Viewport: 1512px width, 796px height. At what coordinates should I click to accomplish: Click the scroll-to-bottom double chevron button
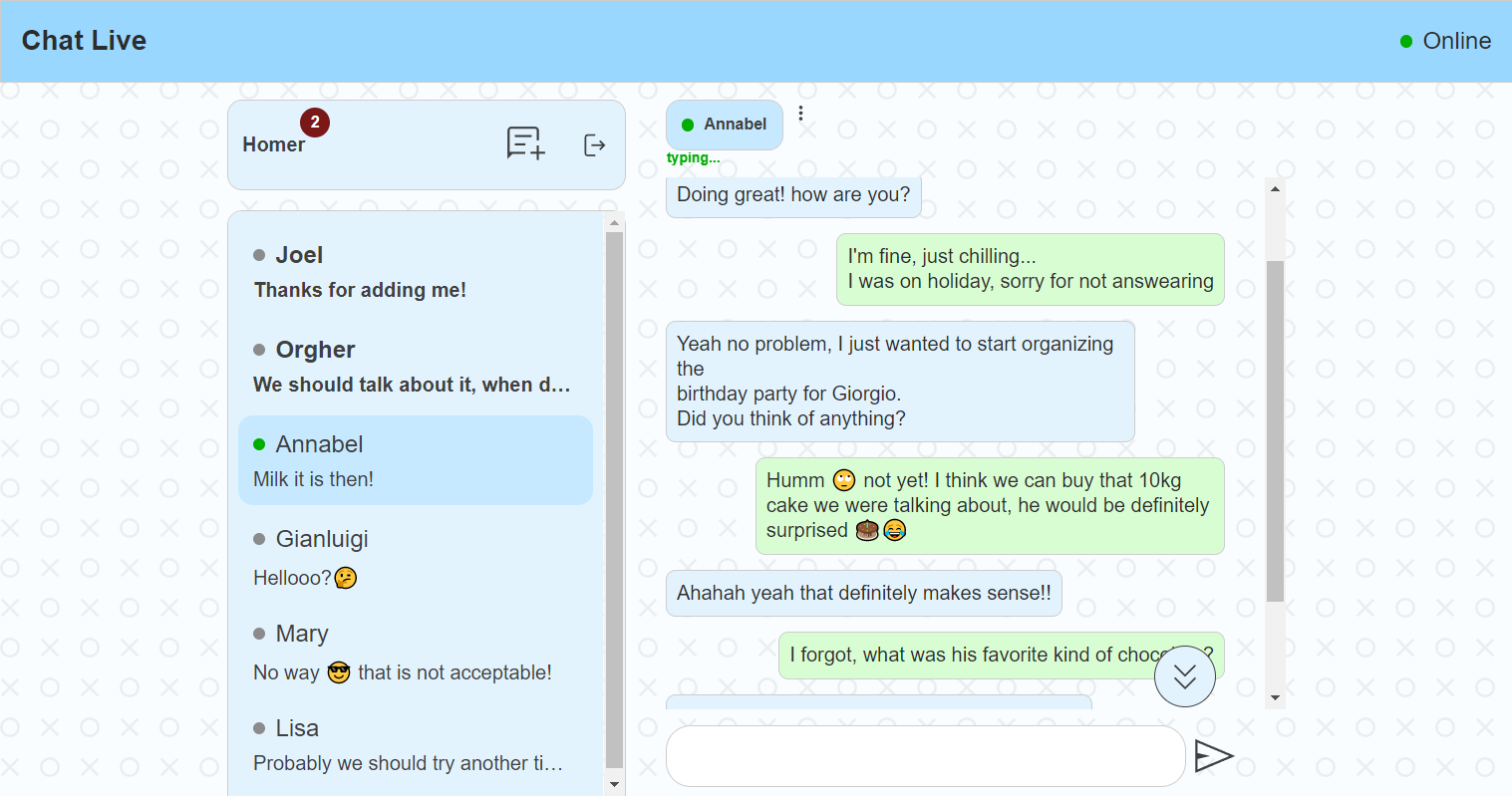click(x=1184, y=676)
